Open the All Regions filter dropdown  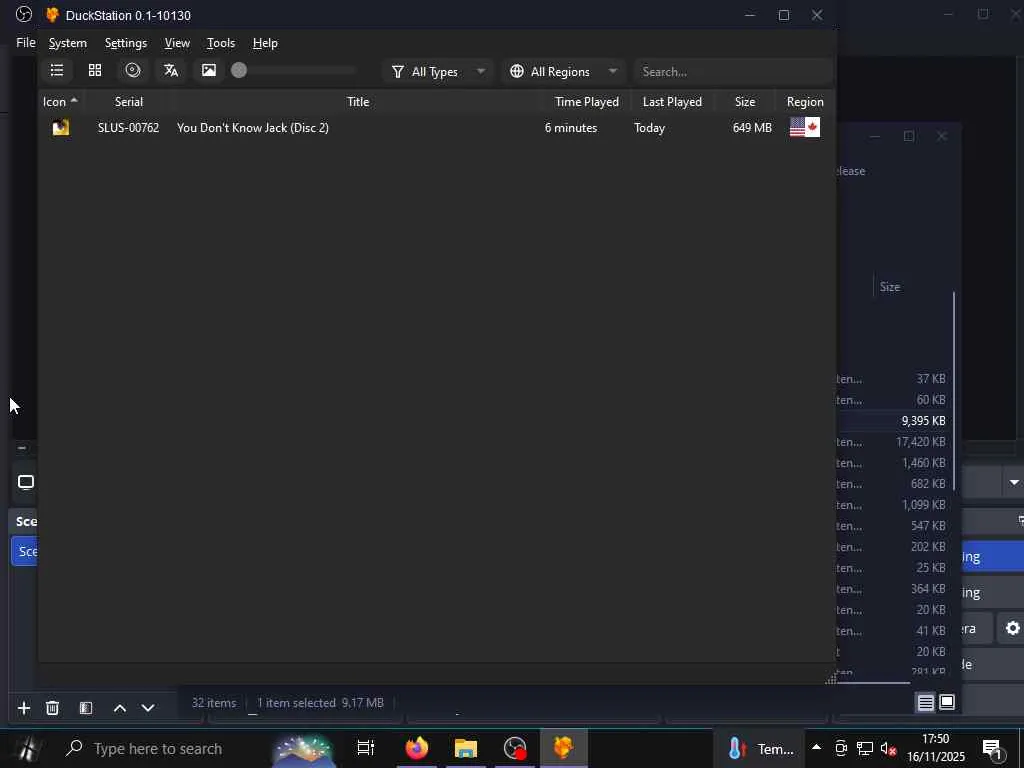tap(564, 72)
